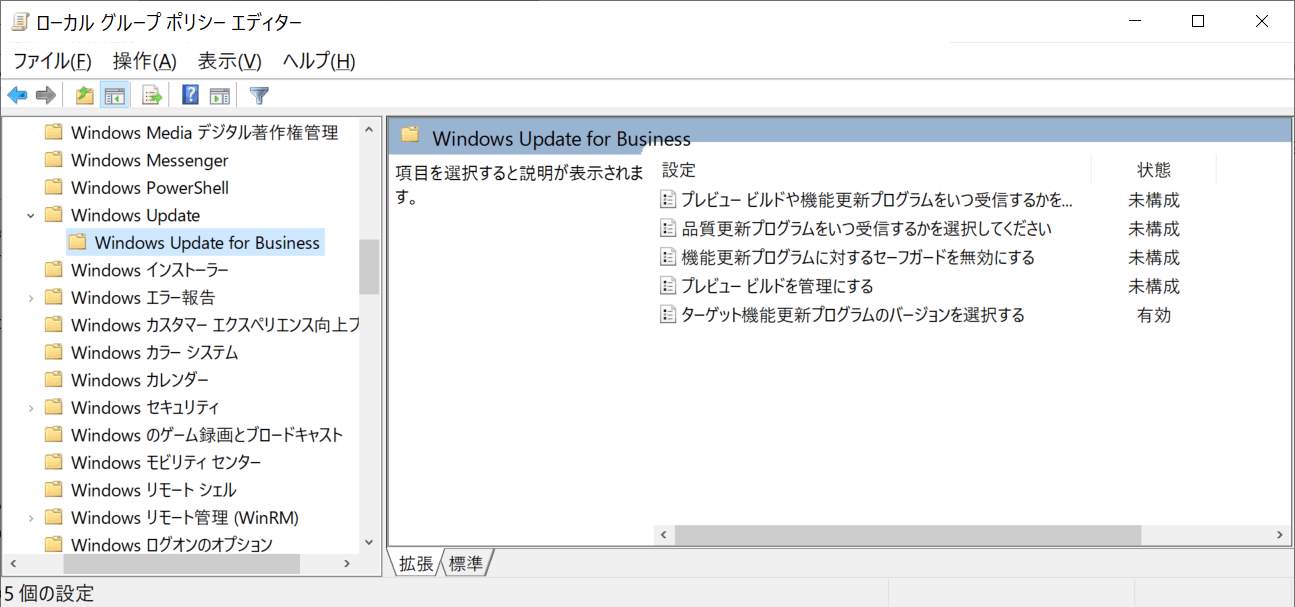Click tree pane horizontal scroll right arrow

coord(347,564)
